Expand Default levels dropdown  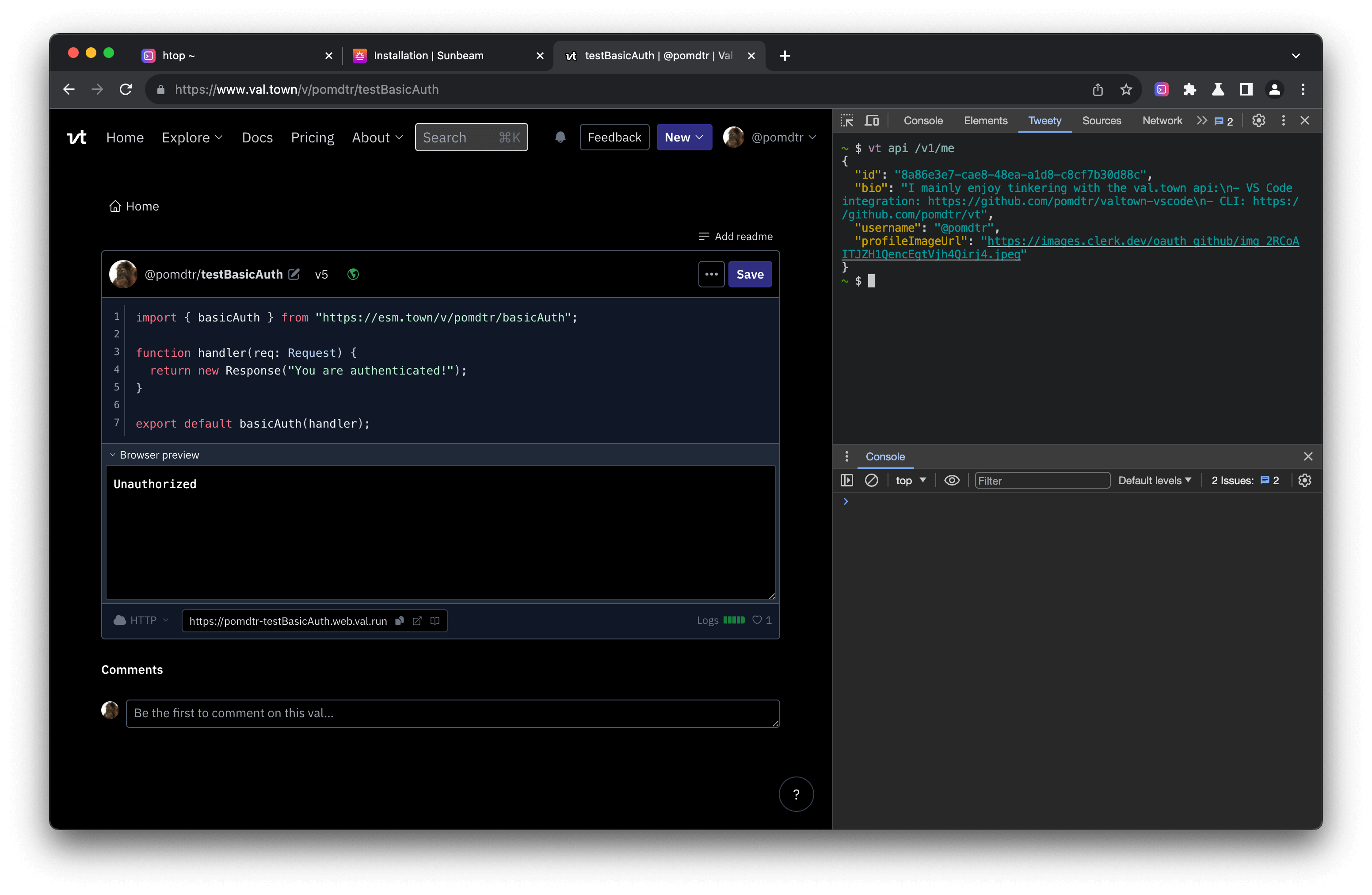1154,480
